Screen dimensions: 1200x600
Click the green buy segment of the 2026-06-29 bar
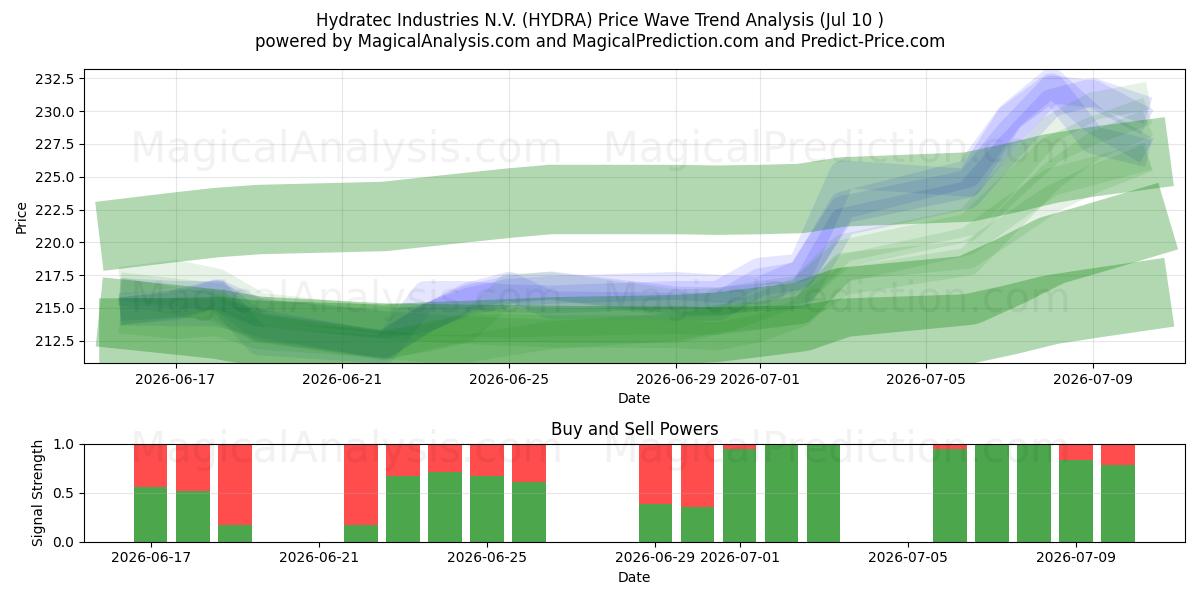655,523
